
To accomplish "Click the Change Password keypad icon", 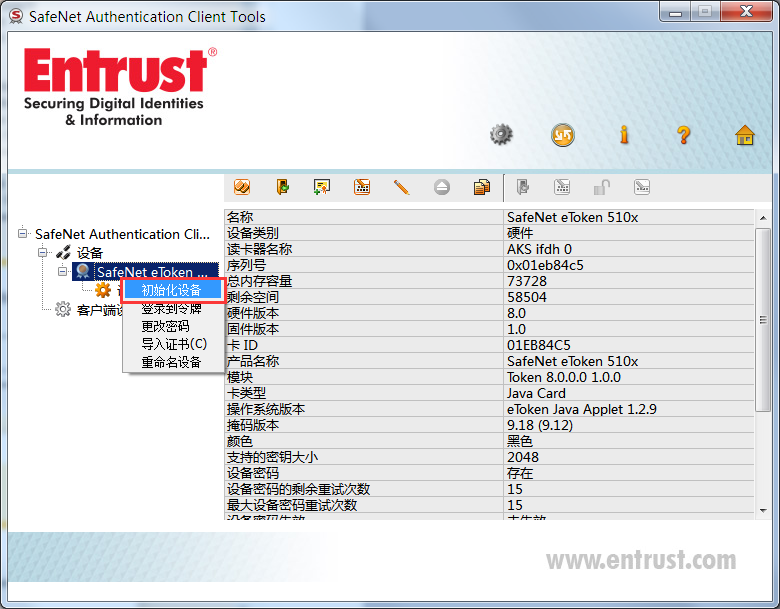I will tap(362, 187).
